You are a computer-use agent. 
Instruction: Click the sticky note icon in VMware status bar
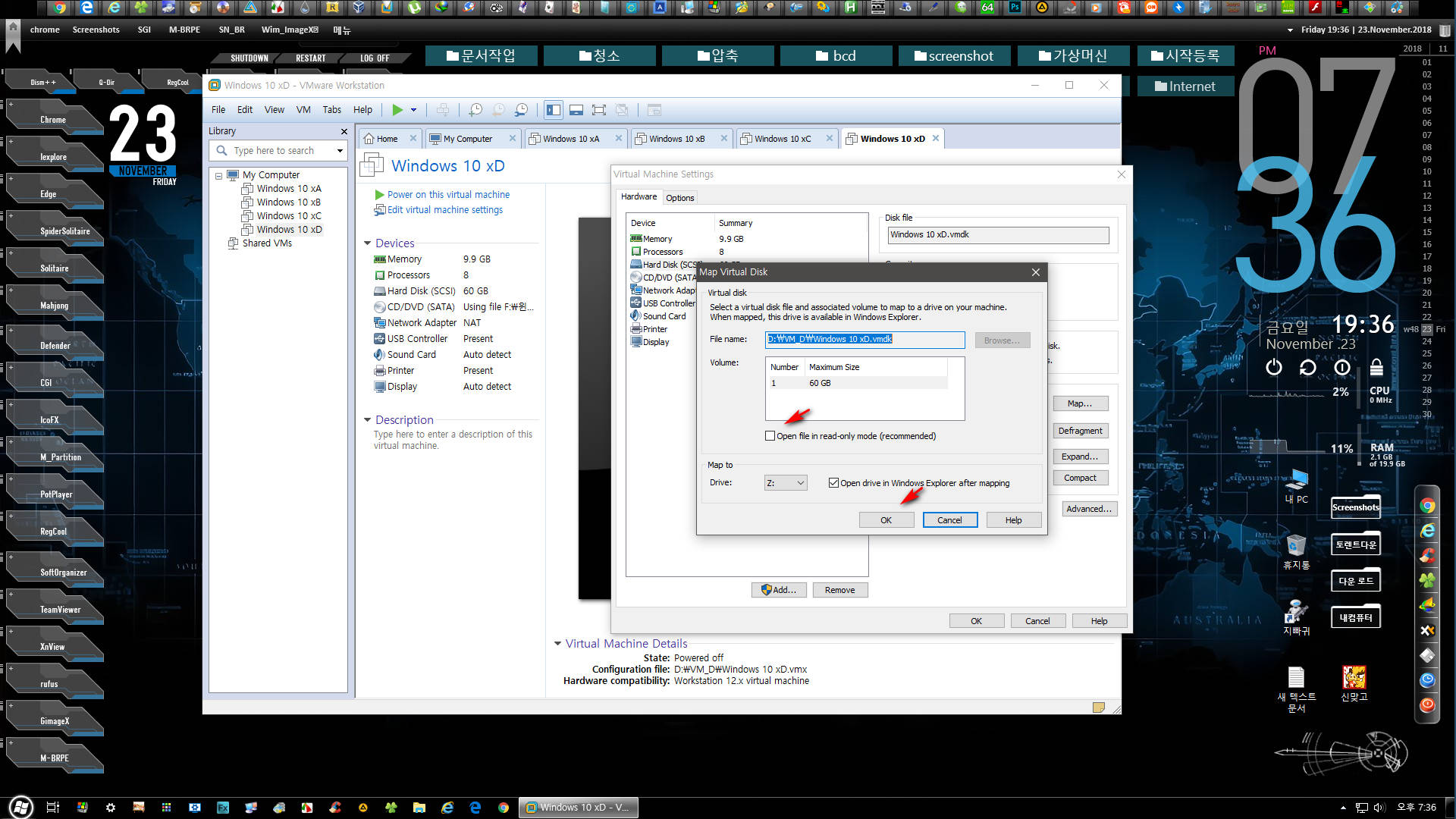(1098, 708)
